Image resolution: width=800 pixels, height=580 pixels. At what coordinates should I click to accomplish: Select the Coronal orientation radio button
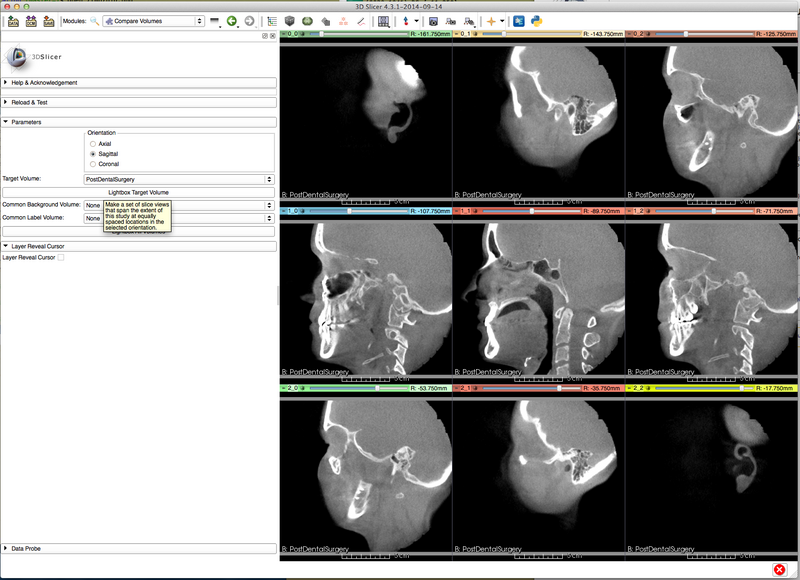93,164
